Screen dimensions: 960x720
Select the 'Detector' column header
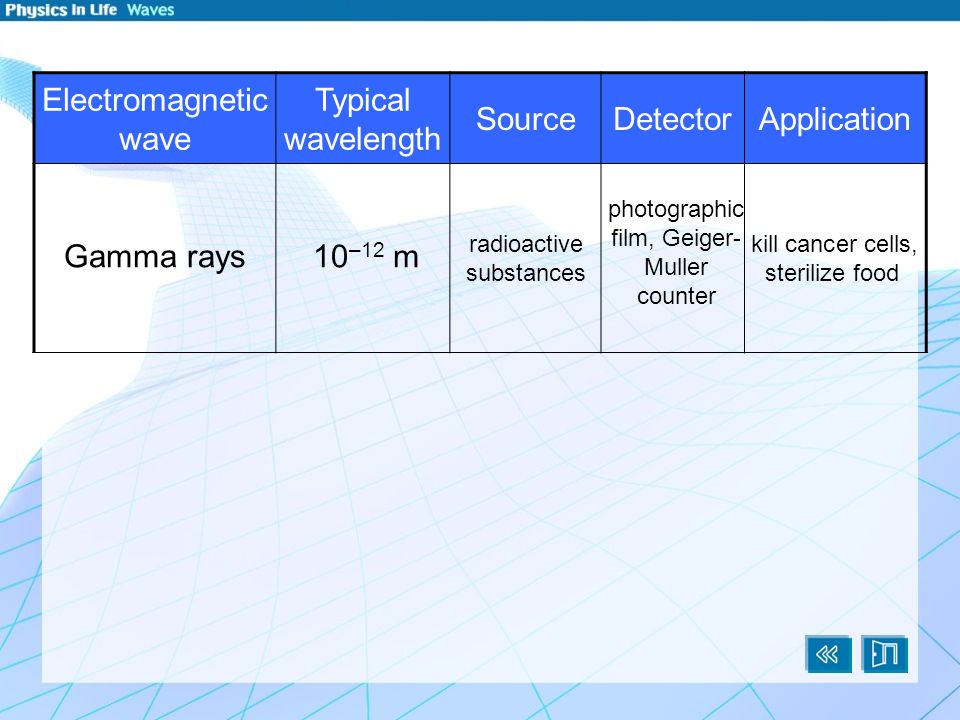click(672, 119)
